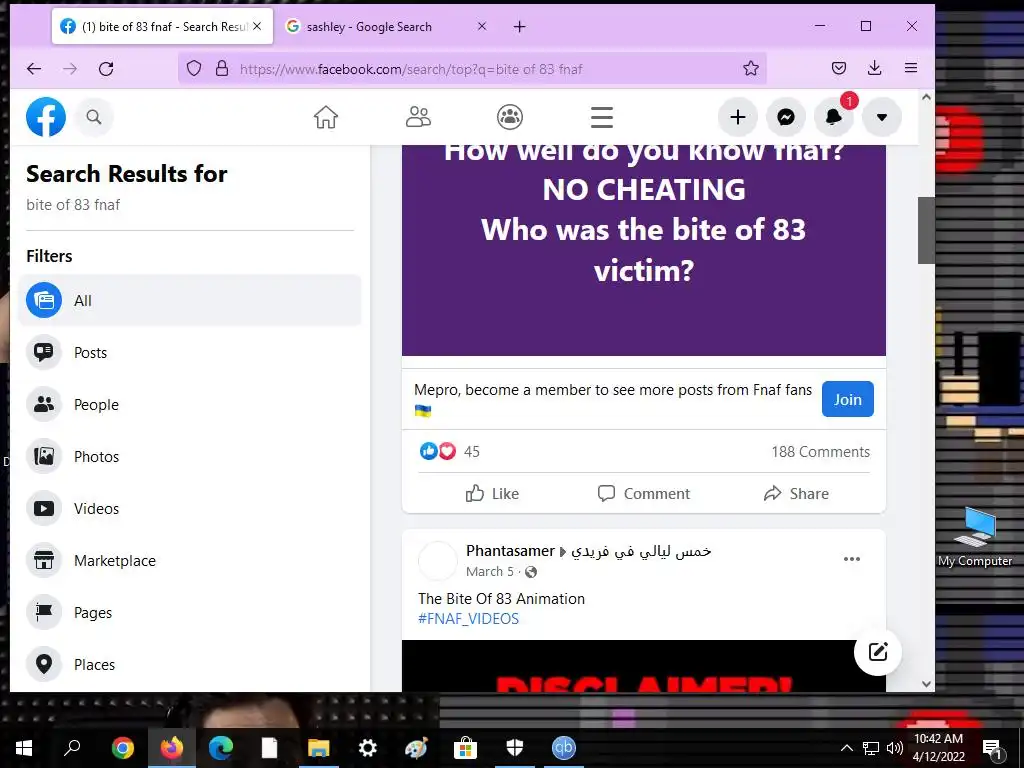Image resolution: width=1024 pixels, height=768 pixels.
Task: Open the Phantasamer profile picture
Action: (x=437, y=560)
